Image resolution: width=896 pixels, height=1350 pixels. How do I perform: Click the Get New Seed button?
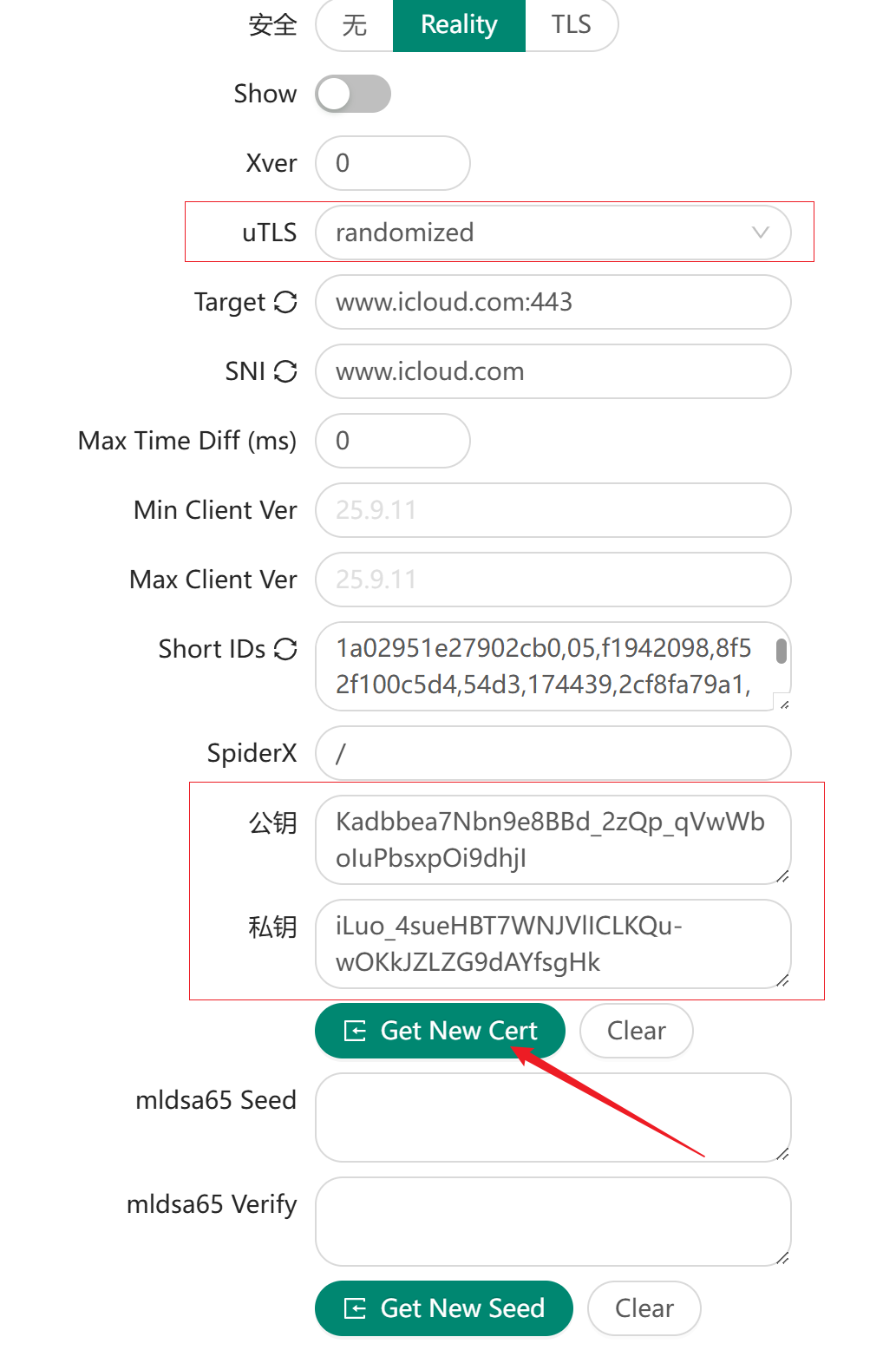(443, 1308)
